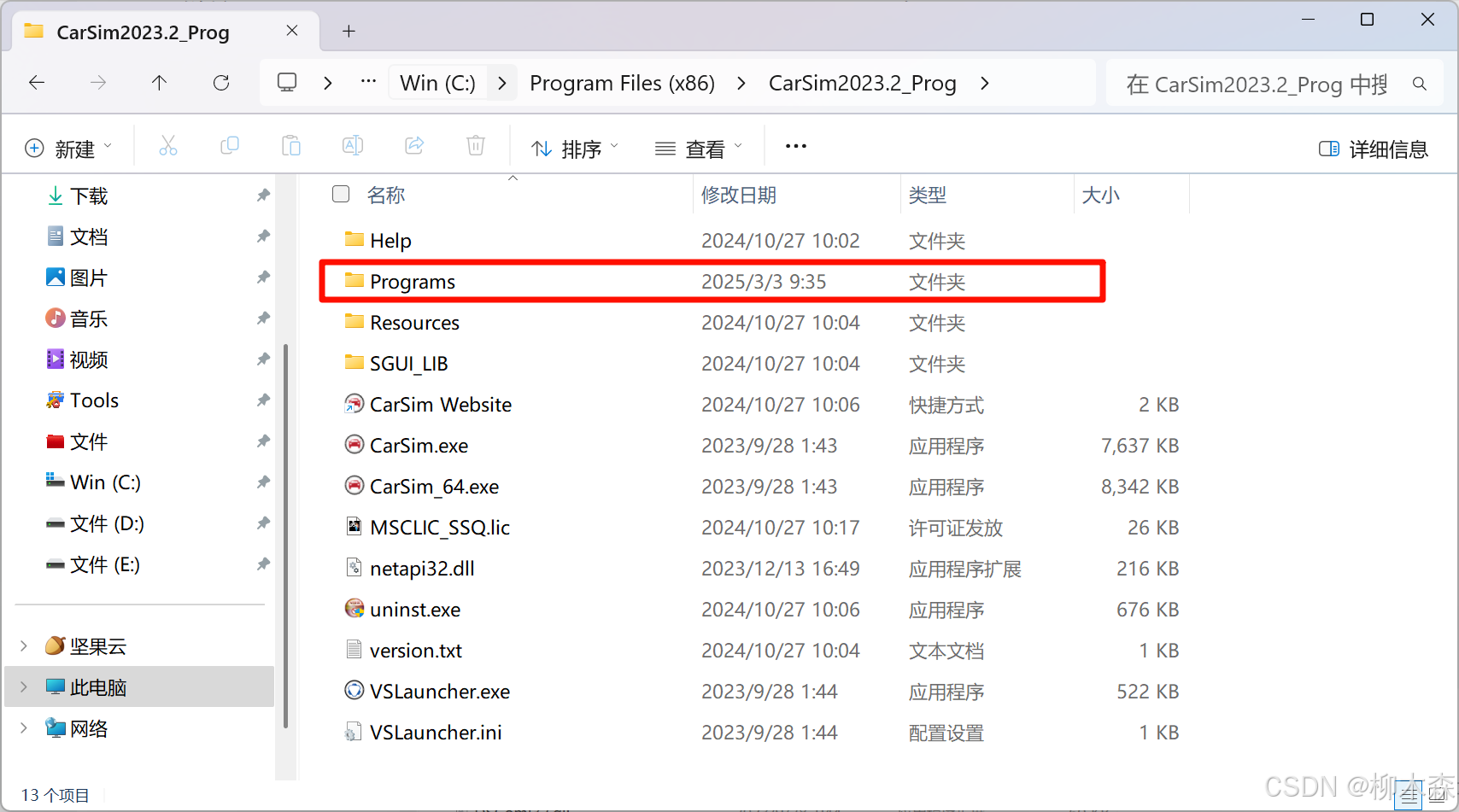Expand the 此电脑 tree node
The height and width of the screenshot is (812, 1459).
(24, 686)
